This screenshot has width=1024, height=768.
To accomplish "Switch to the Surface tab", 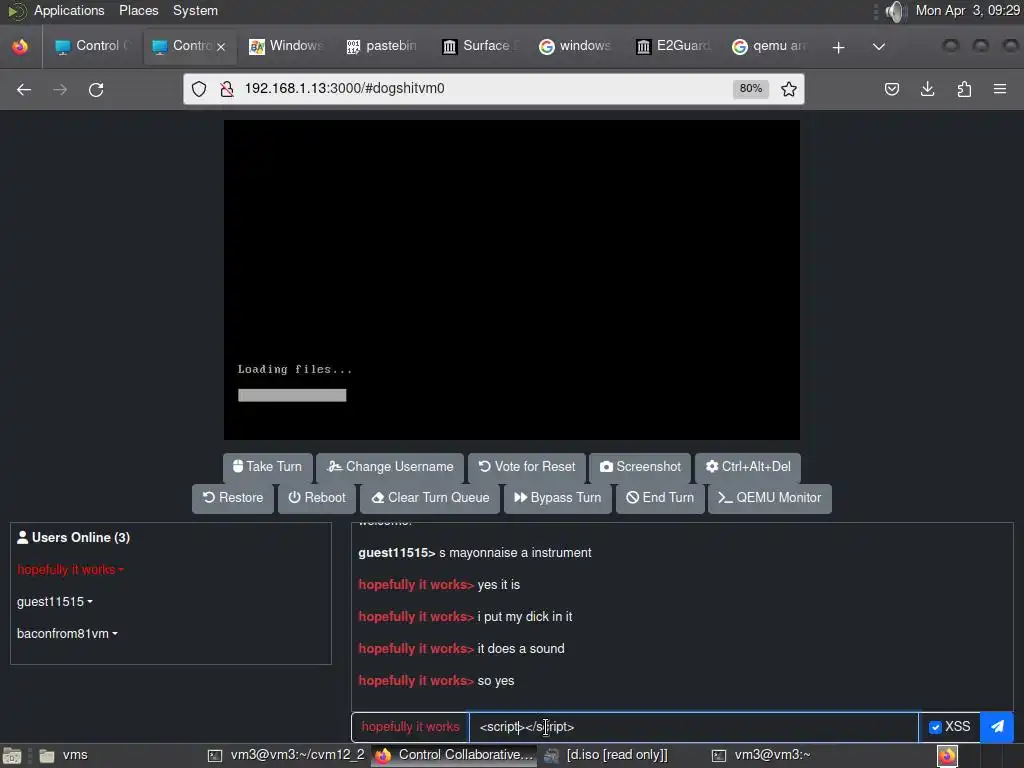I will tap(479, 46).
